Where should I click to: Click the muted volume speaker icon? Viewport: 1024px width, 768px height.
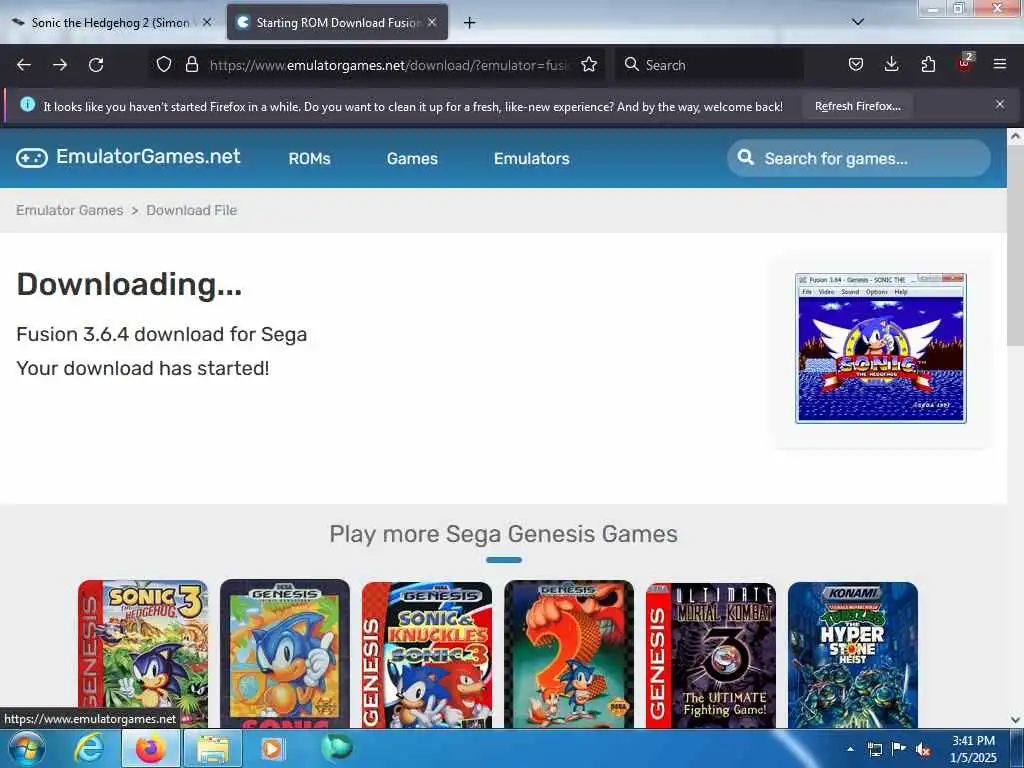pyautogui.click(x=923, y=750)
